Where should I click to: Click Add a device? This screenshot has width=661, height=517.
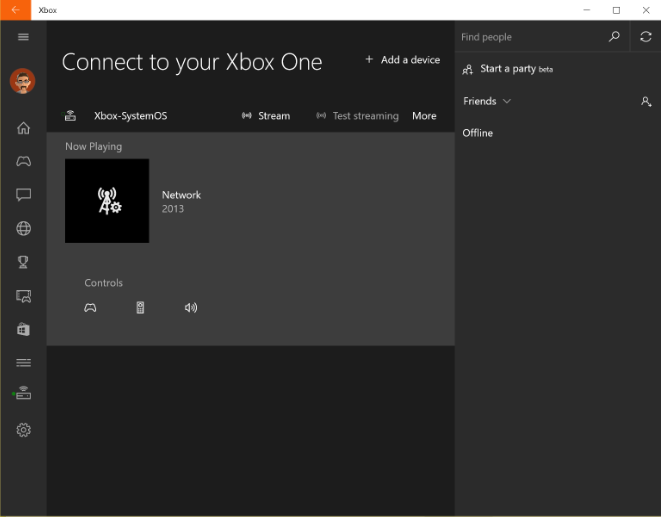[x=403, y=60]
